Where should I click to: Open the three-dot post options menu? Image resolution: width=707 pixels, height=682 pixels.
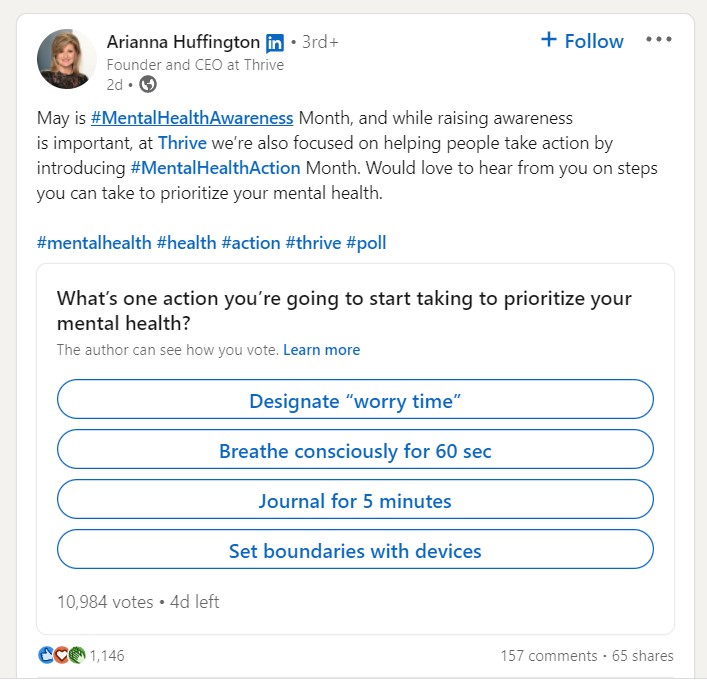click(x=658, y=40)
